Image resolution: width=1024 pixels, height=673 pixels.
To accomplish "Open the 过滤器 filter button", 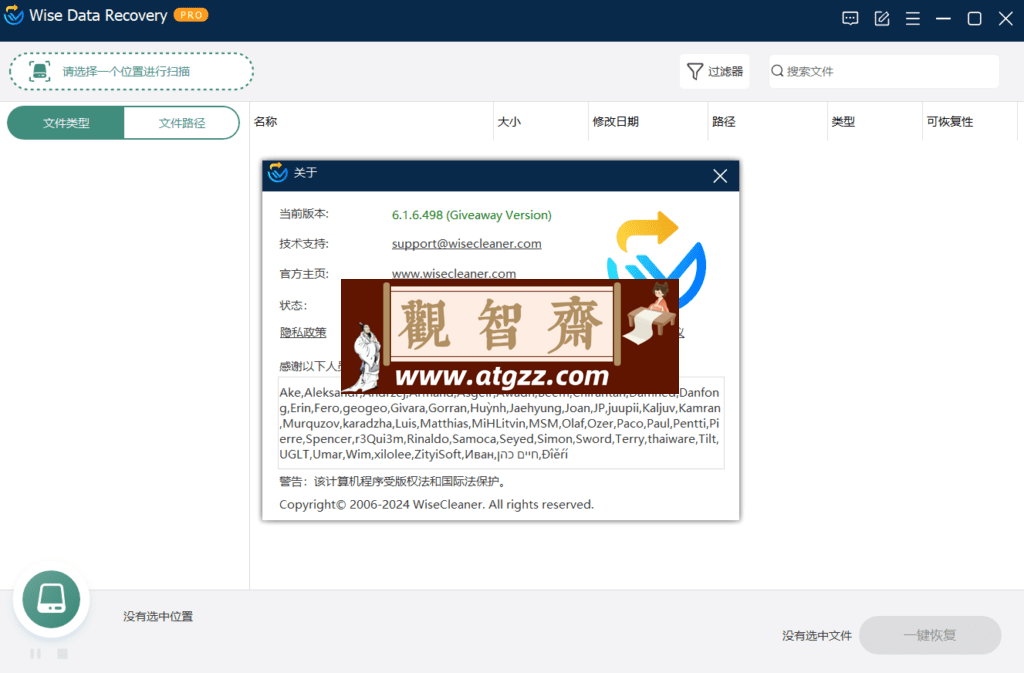I will pyautogui.click(x=714, y=71).
